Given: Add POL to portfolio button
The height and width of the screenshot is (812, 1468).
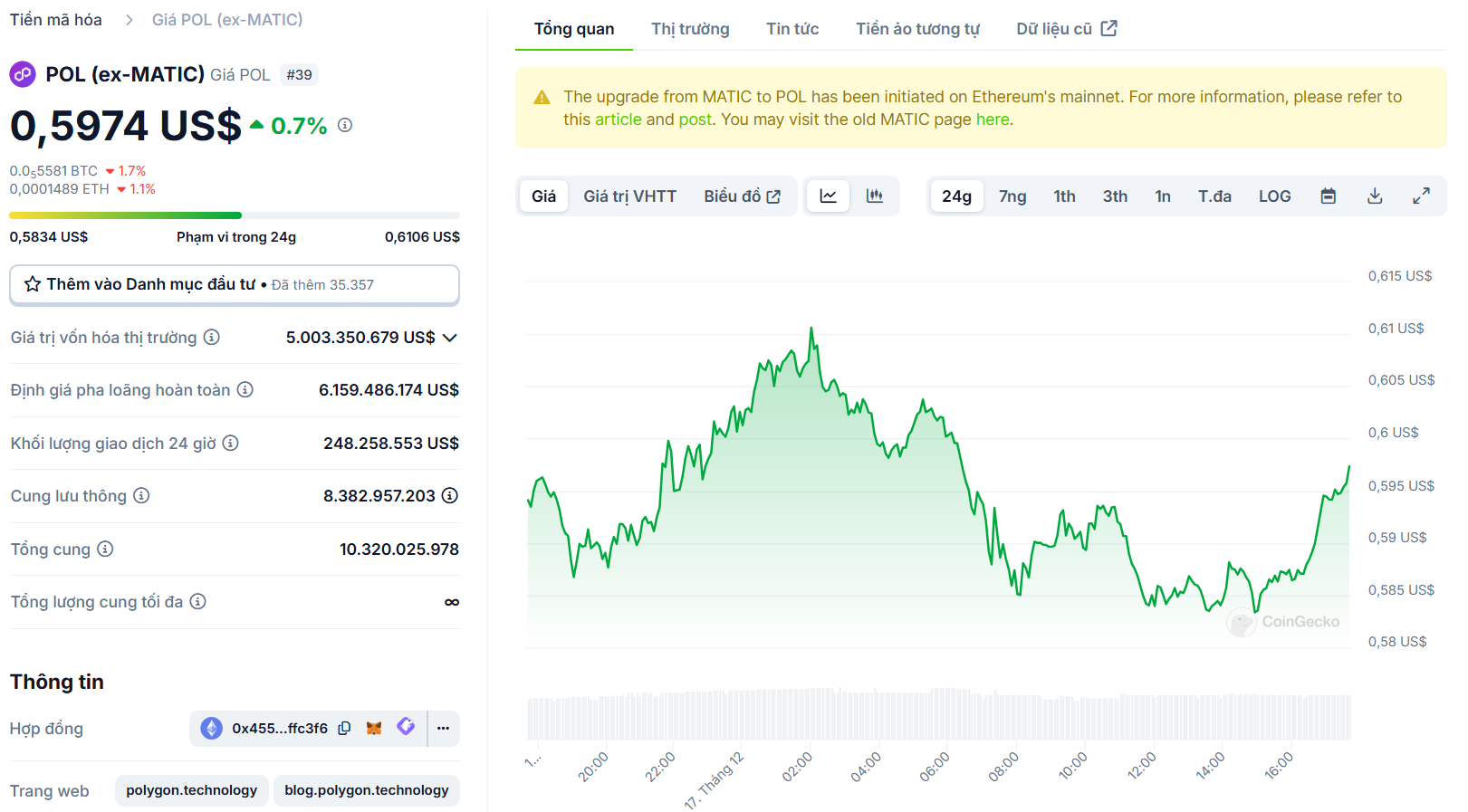Looking at the screenshot, I should 235,284.
